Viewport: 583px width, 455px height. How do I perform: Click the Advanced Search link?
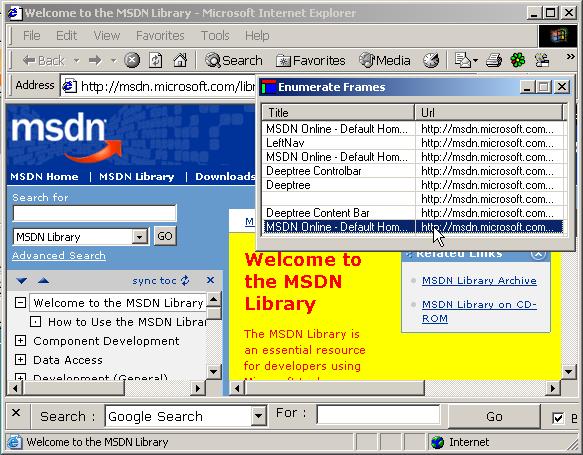[59, 256]
